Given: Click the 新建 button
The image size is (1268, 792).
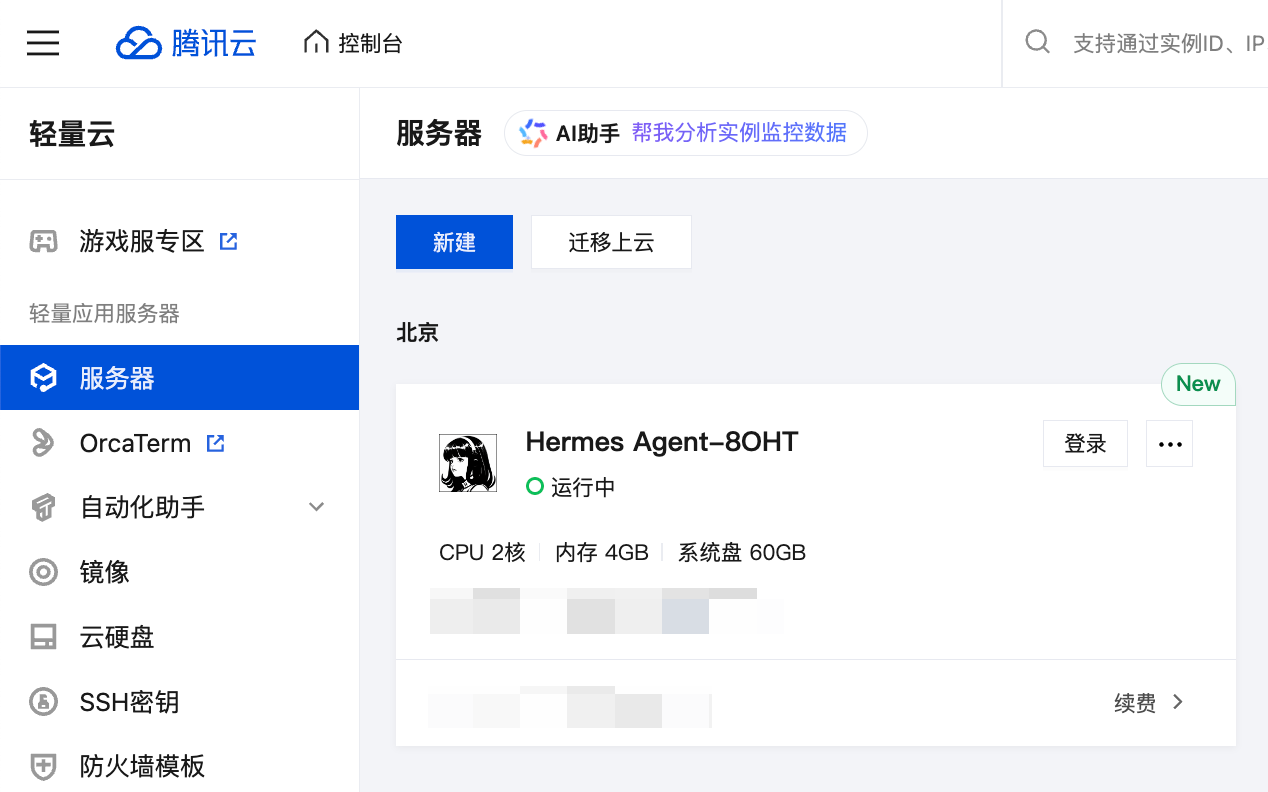Looking at the screenshot, I should tap(454, 242).
